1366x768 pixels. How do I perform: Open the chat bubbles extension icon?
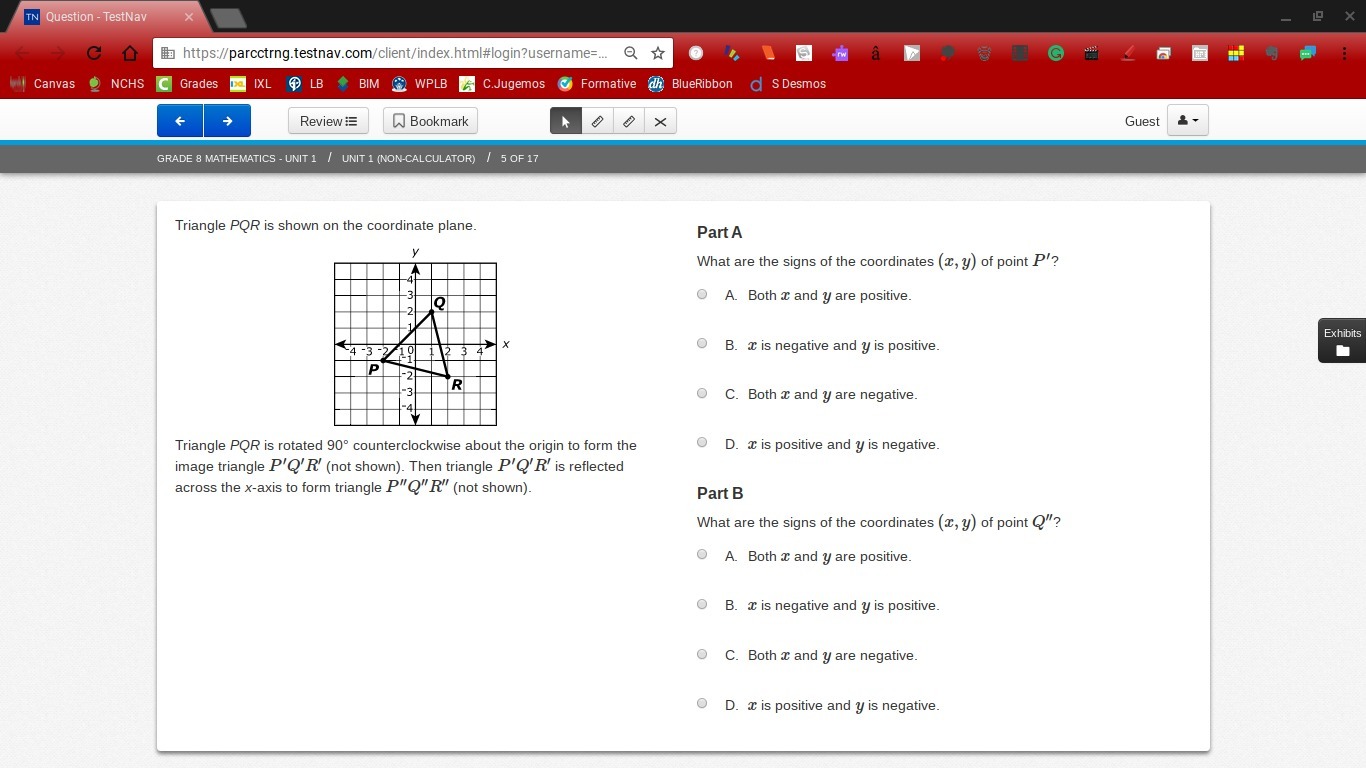tap(1308, 53)
